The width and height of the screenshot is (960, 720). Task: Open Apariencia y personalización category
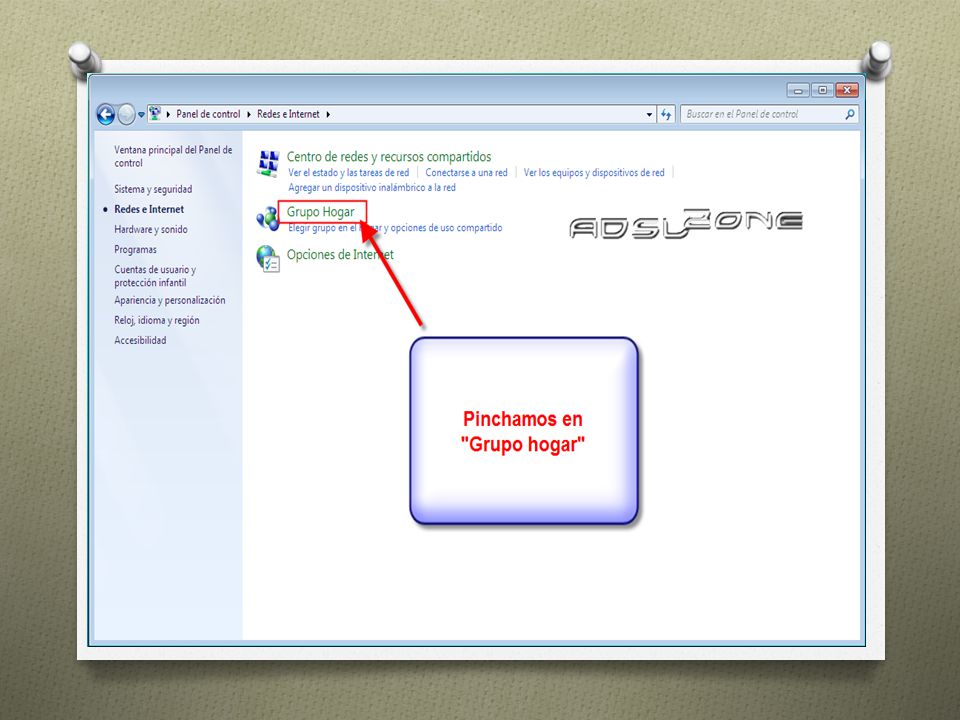click(170, 300)
